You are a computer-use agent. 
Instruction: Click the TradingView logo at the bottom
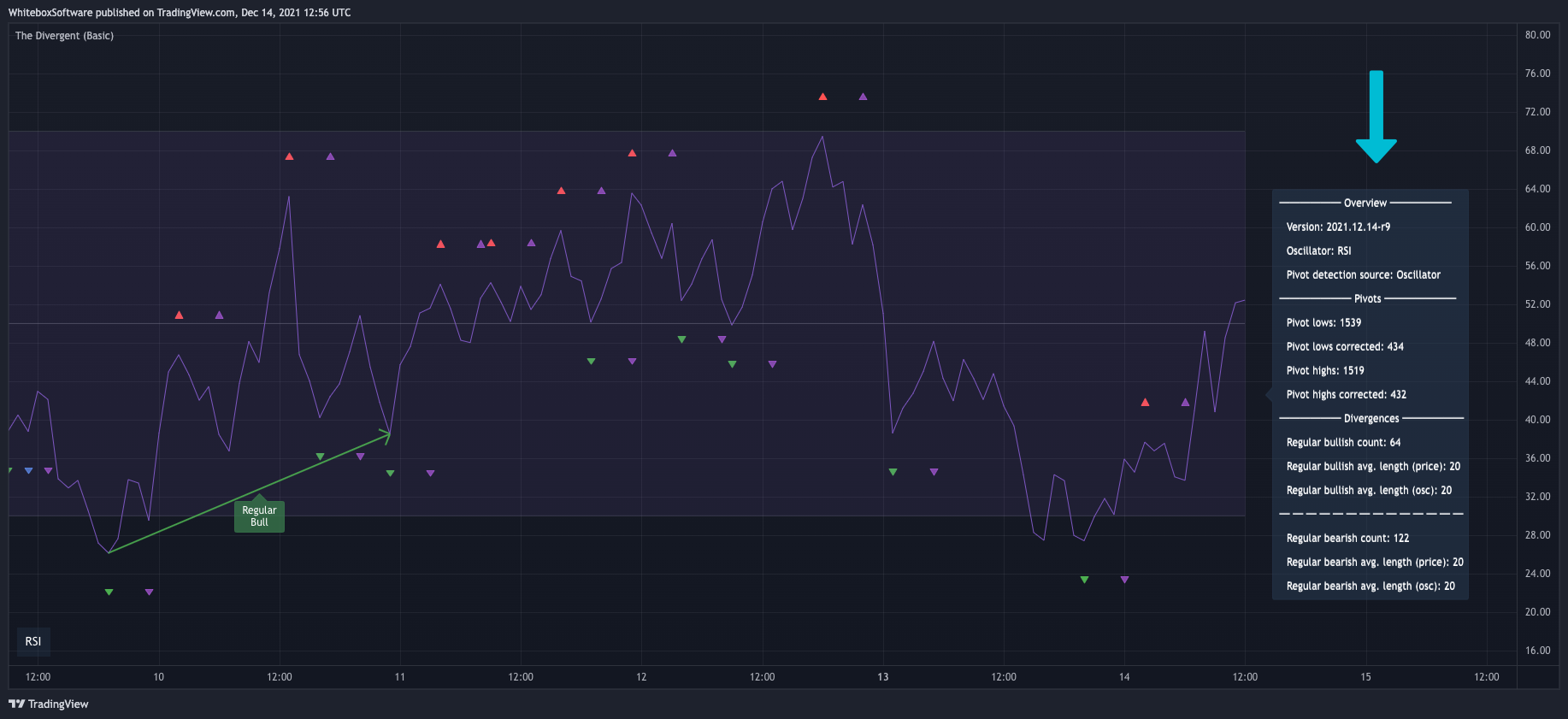49,704
